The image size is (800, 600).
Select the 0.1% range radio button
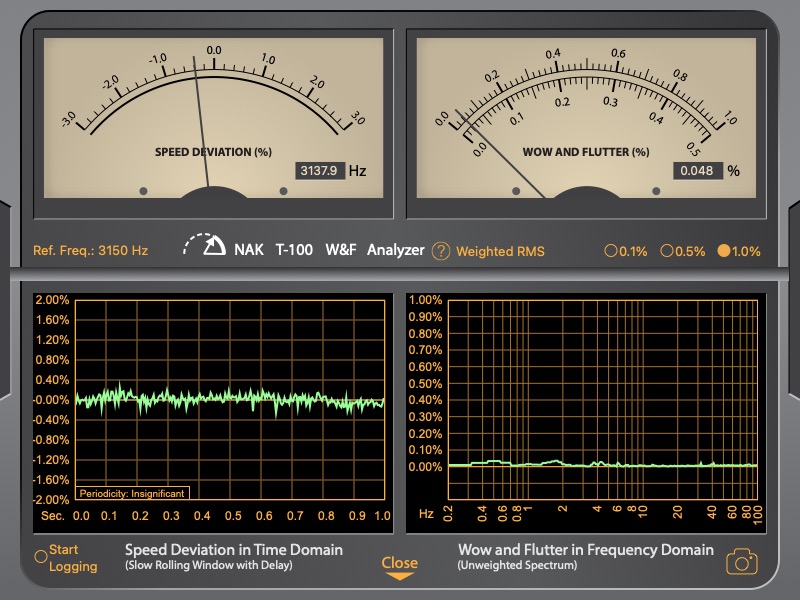tap(611, 251)
